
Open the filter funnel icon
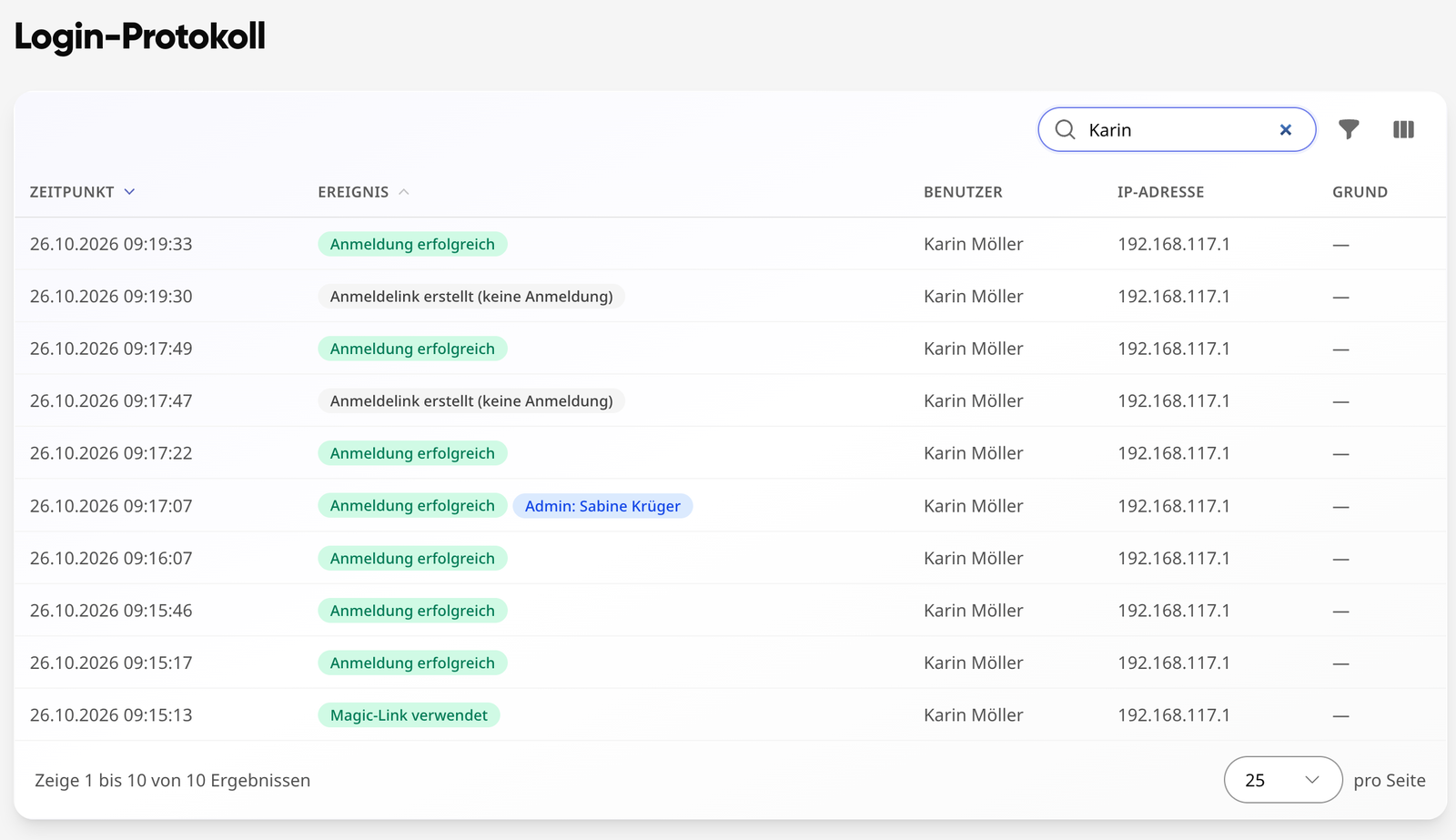(x=1349, y=130)
